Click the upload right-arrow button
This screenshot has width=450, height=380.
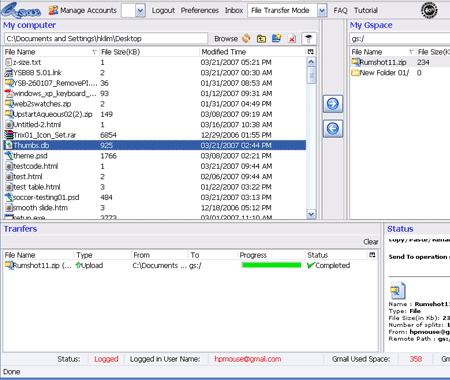[x=333, y=104]
